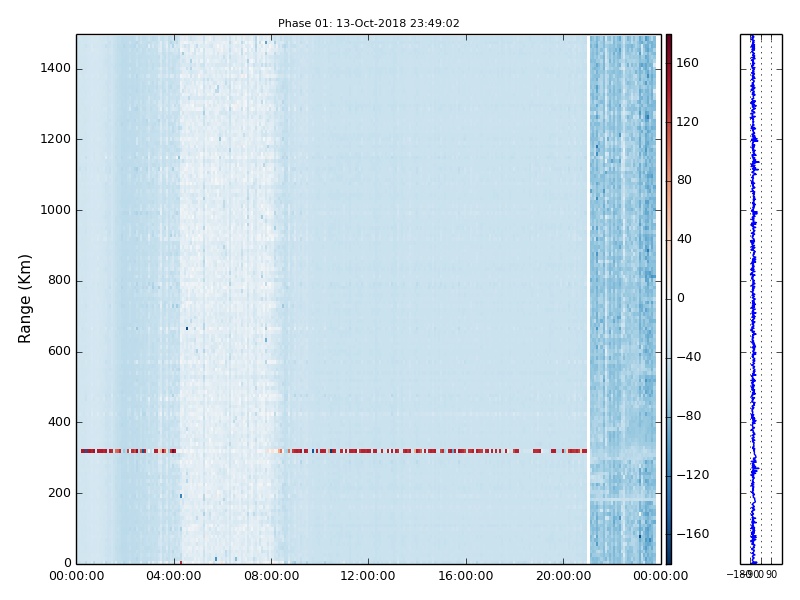The image size is (800, 600).
Task: Click the colorbar label −80
Action: tap(689, 416)
